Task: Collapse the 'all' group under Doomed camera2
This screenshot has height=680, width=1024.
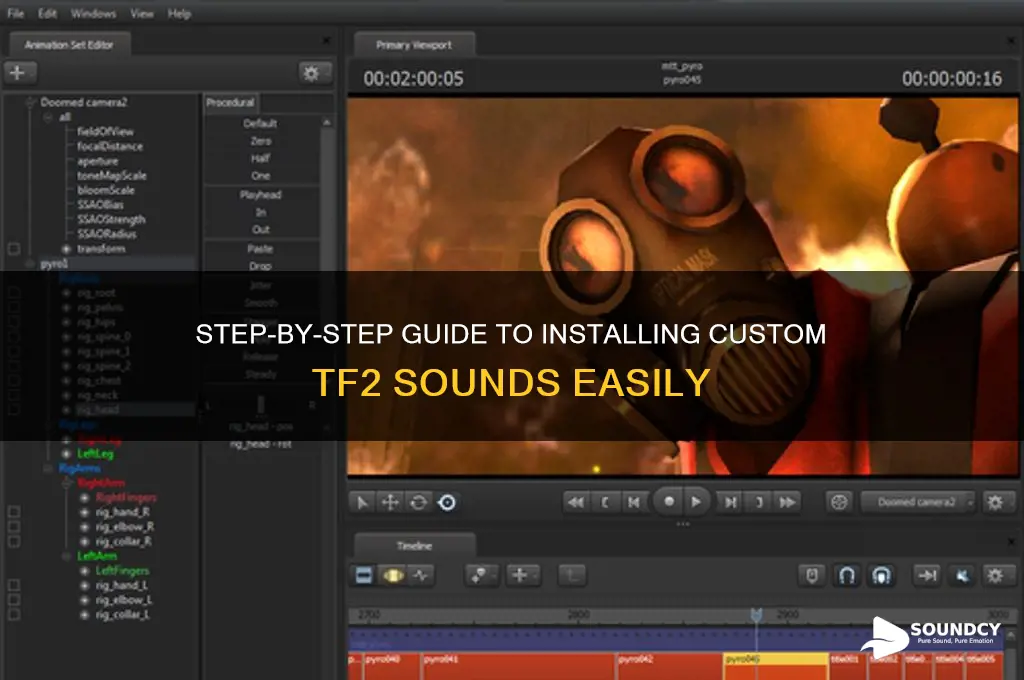Action: coord(48,117)
